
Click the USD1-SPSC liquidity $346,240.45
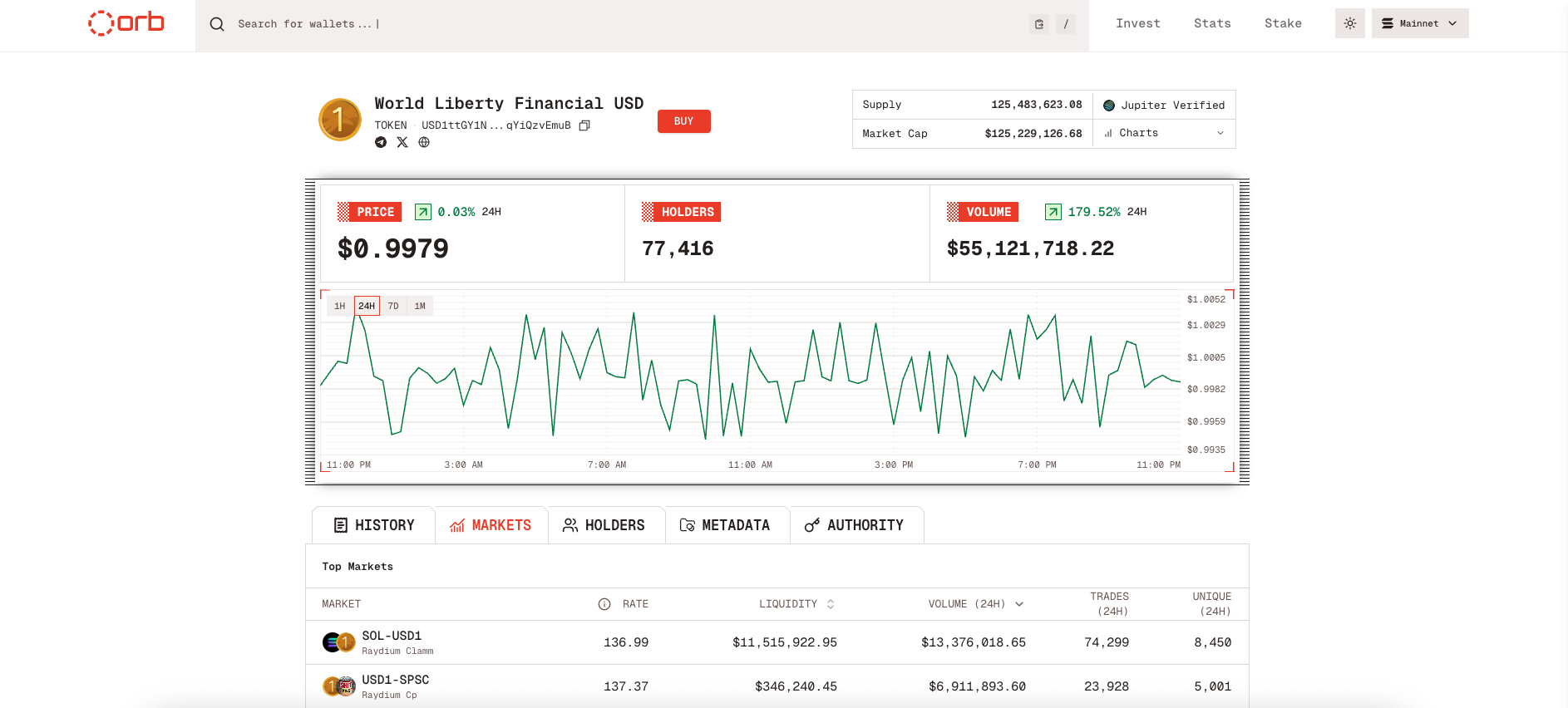coord(796,686)
